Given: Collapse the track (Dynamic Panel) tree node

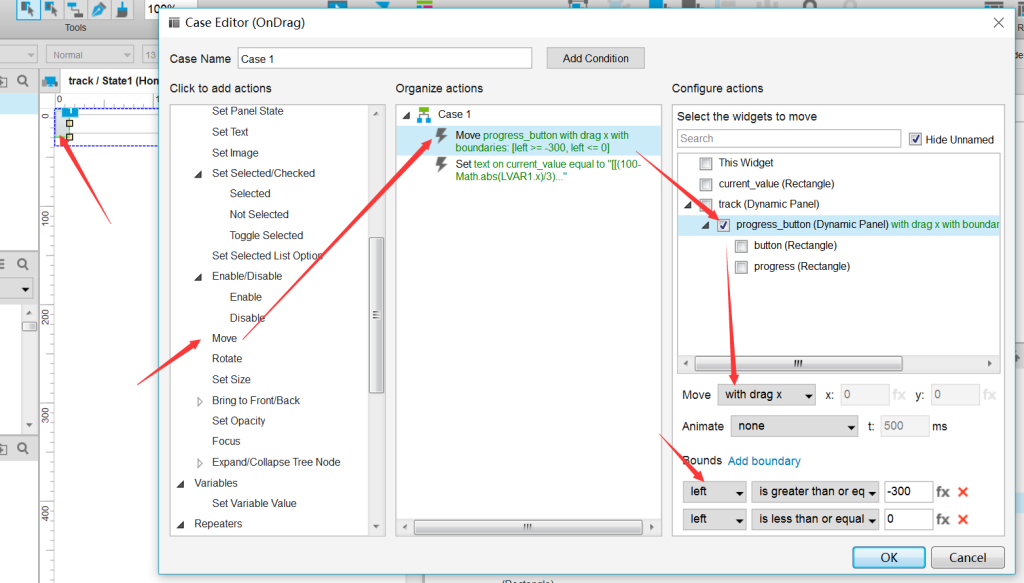Looking at the screenshot, I should [688, 205].
